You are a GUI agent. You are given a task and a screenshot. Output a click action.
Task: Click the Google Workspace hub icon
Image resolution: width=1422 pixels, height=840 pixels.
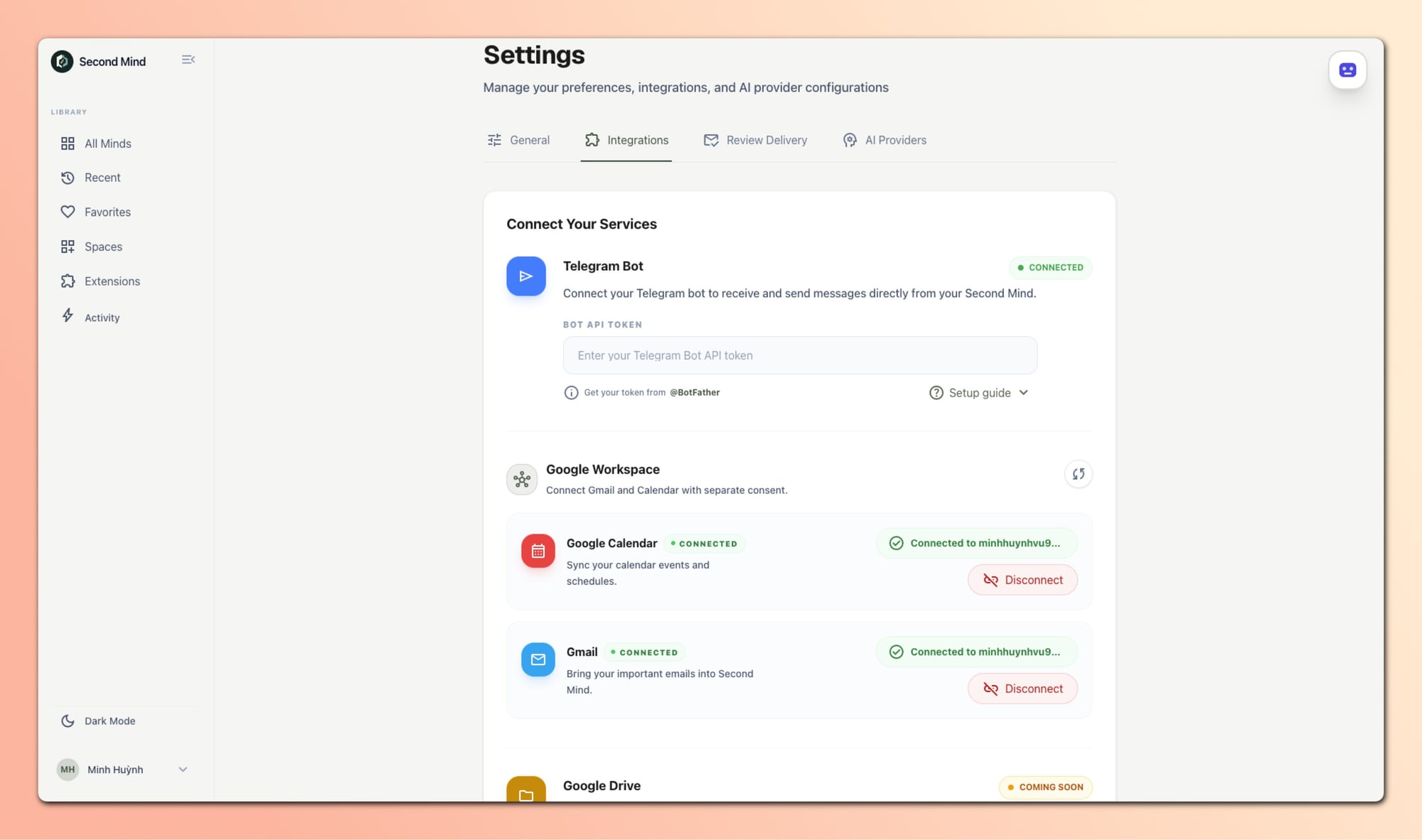(522, 479)
